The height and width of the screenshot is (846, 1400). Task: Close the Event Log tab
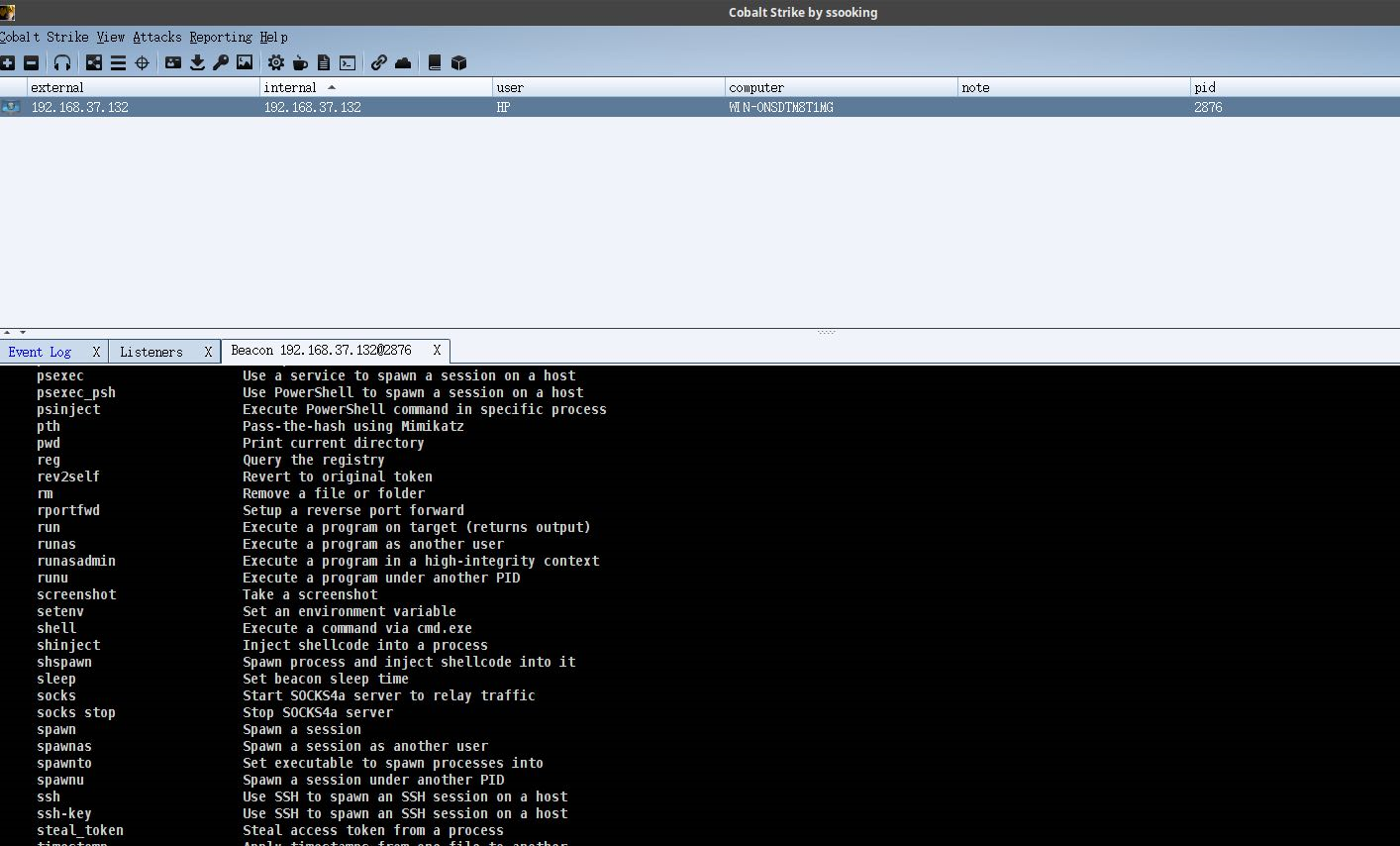click(x=96, y=352)
